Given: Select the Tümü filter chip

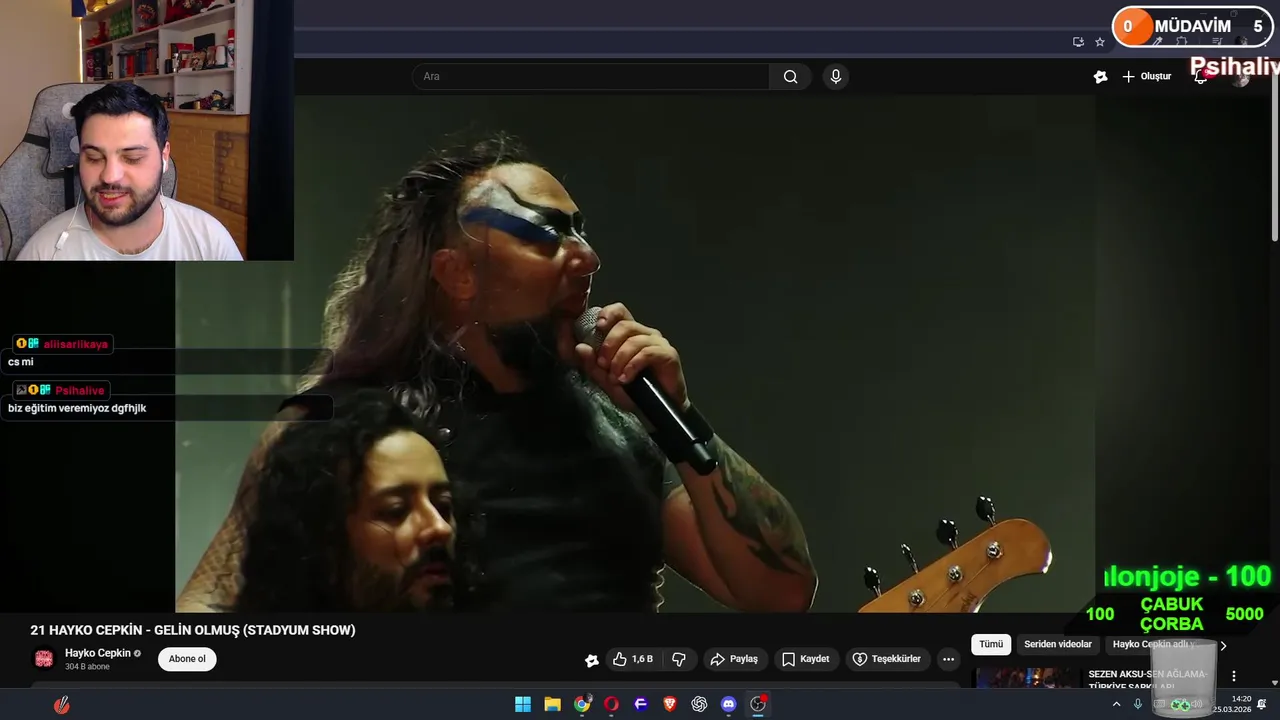Looking at the screenshot, I should tap(991, 644).
